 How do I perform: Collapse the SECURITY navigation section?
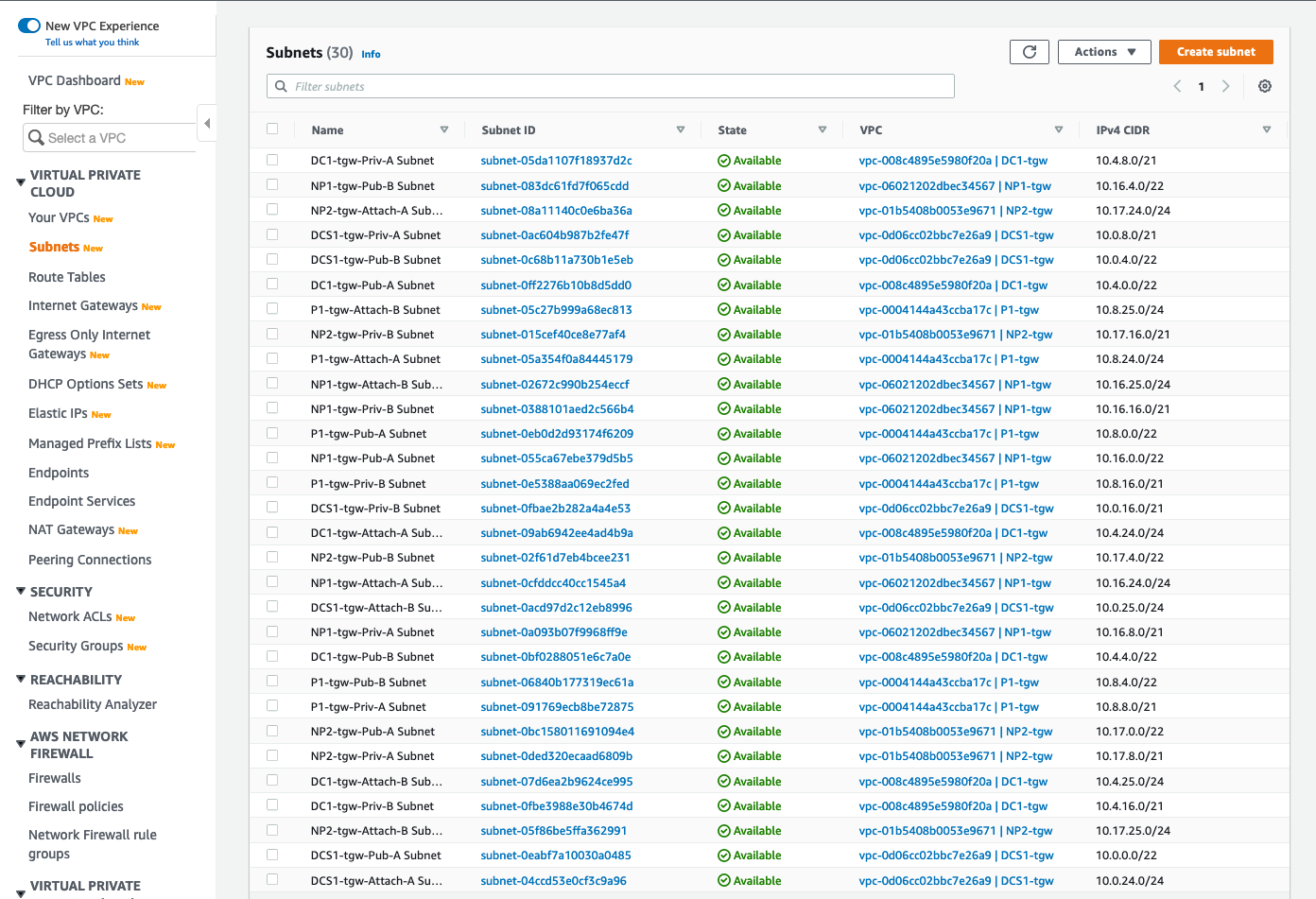point(21,591)
